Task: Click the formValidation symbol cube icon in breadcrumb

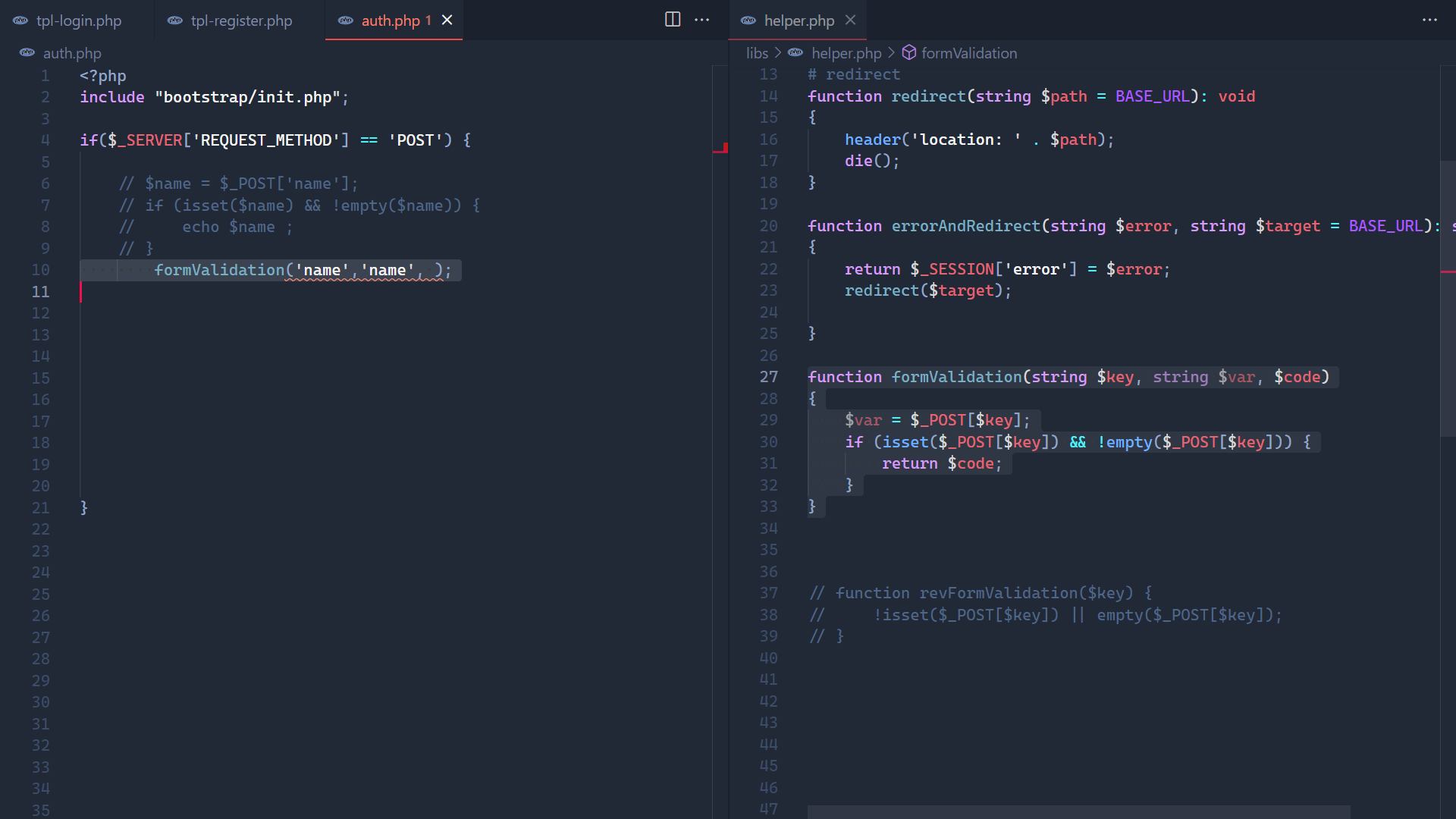Action: (908, 52)
